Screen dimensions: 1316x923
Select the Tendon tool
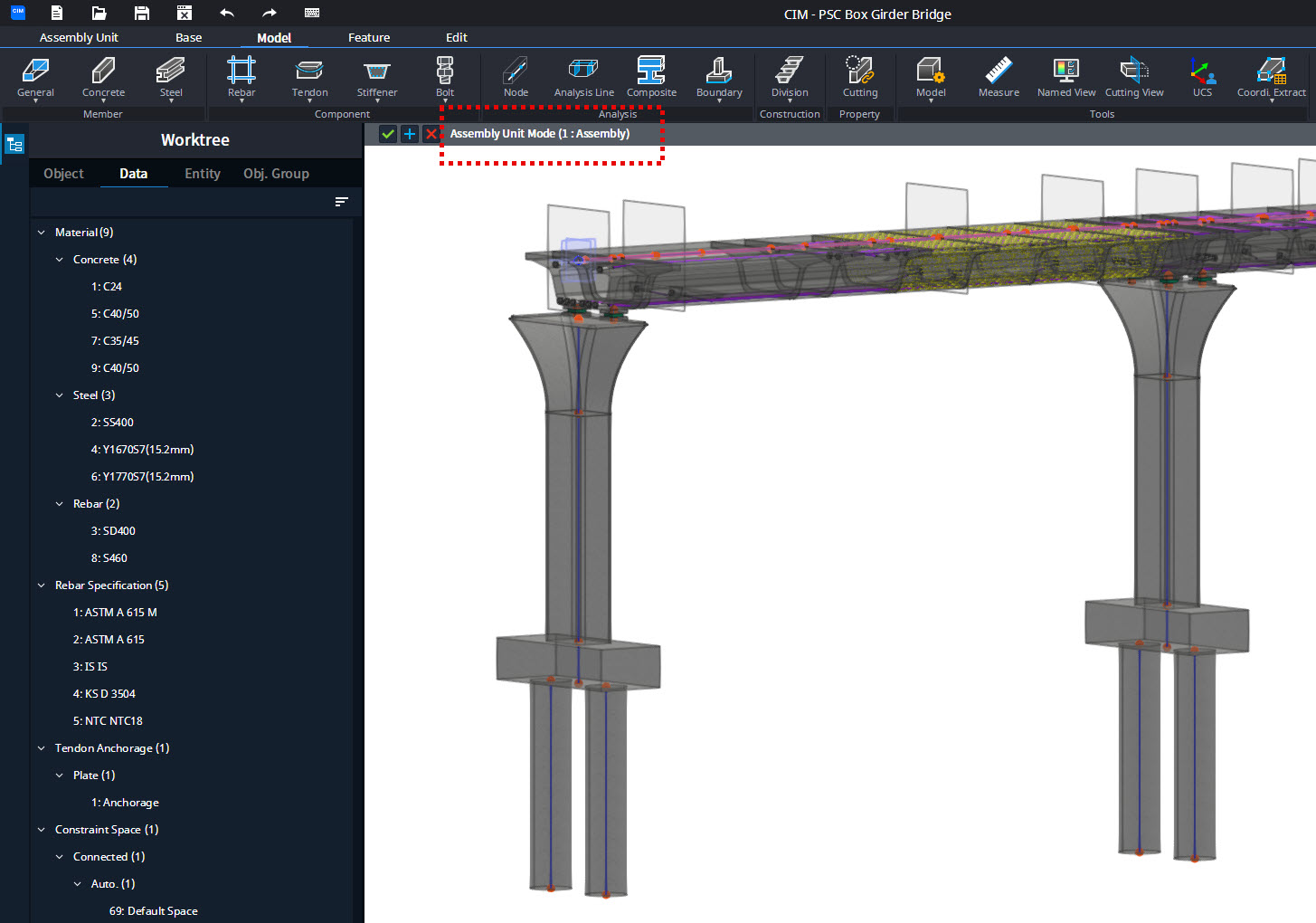[x=308, y=78]
